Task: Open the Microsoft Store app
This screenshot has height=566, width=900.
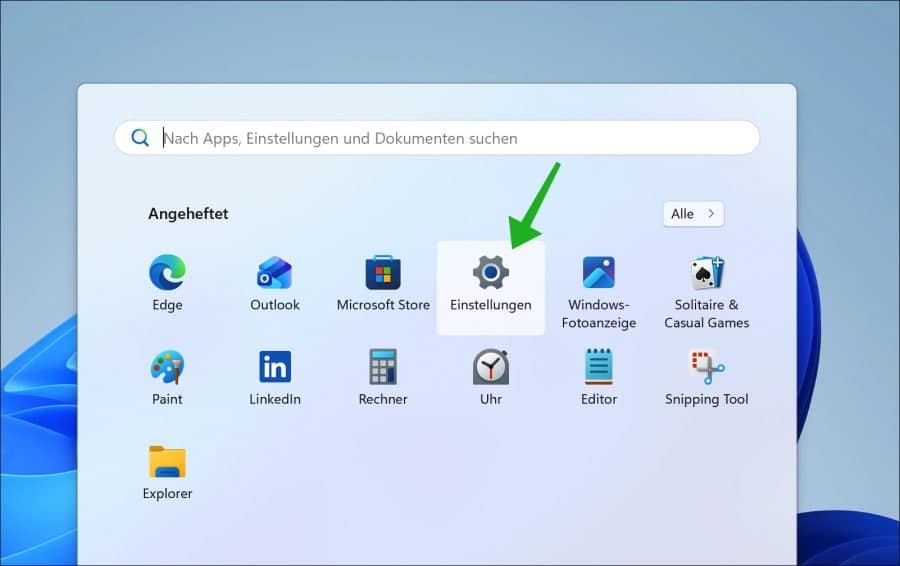Action: click(x=383, y=273)
